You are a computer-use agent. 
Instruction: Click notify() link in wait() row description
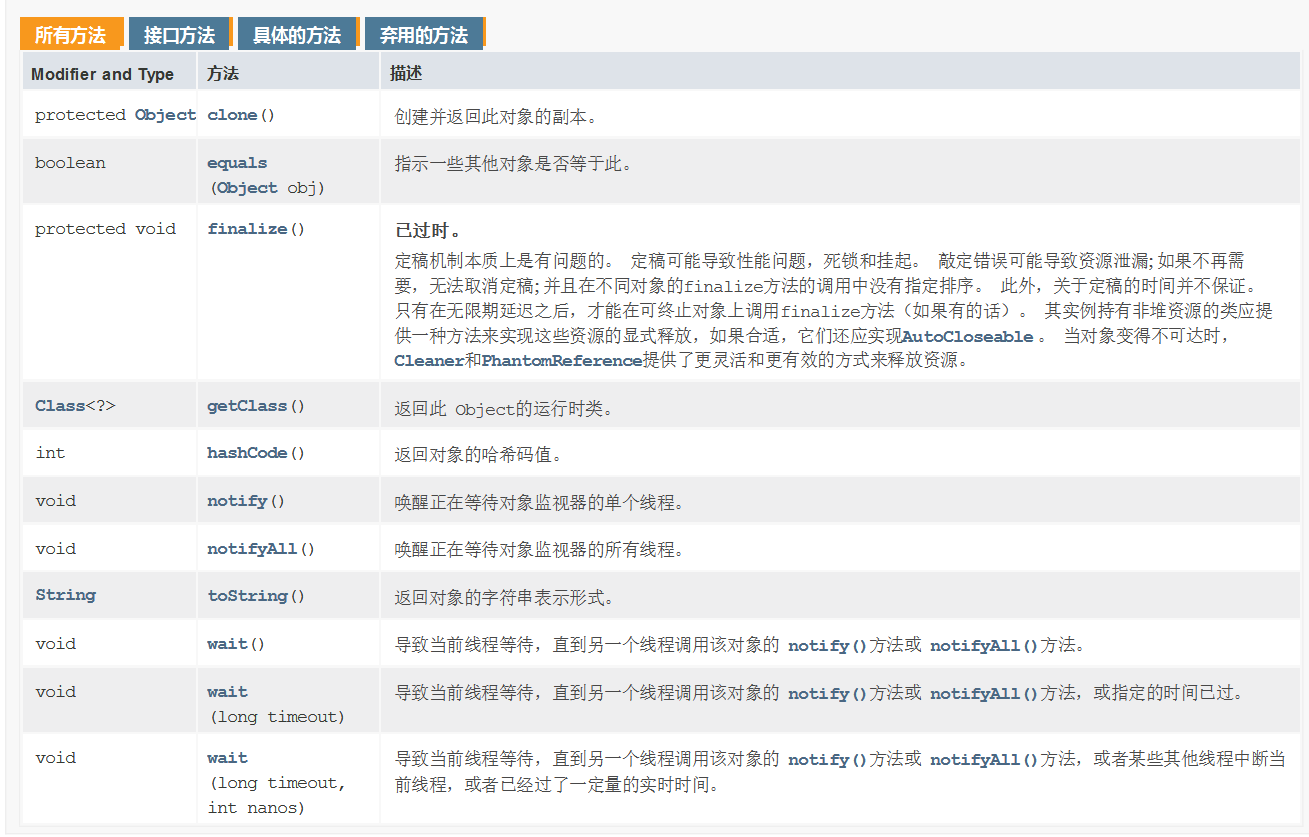pyautogui.click(x=827, y=646)
